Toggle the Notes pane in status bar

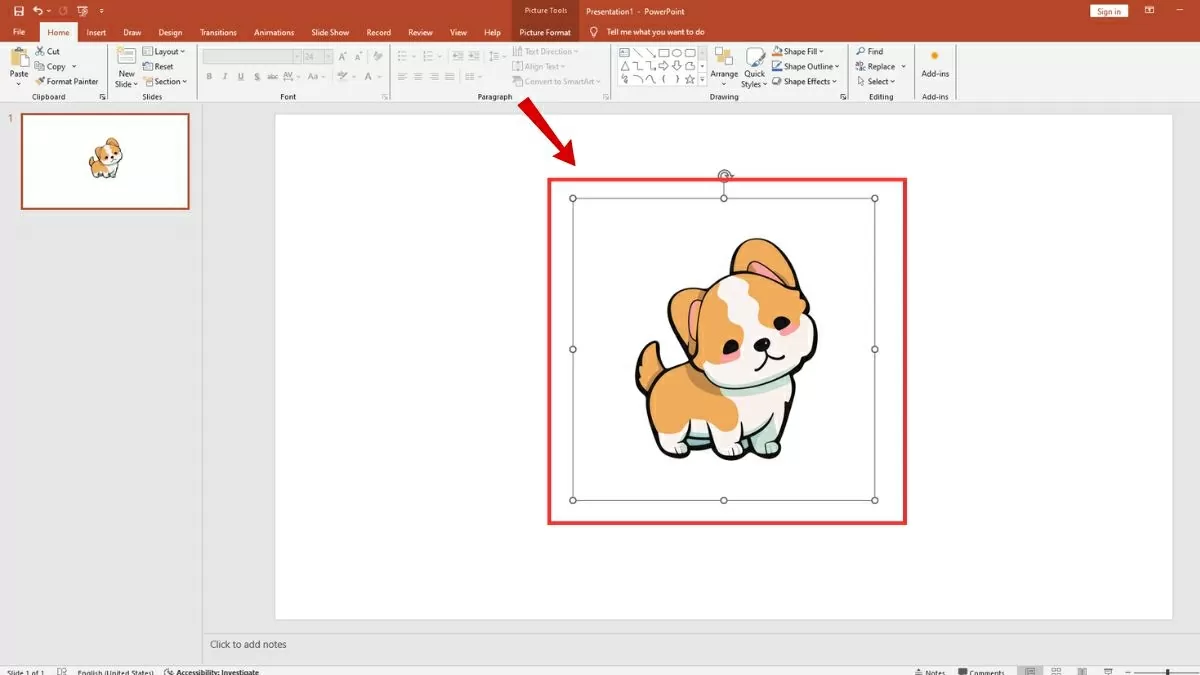929,671
